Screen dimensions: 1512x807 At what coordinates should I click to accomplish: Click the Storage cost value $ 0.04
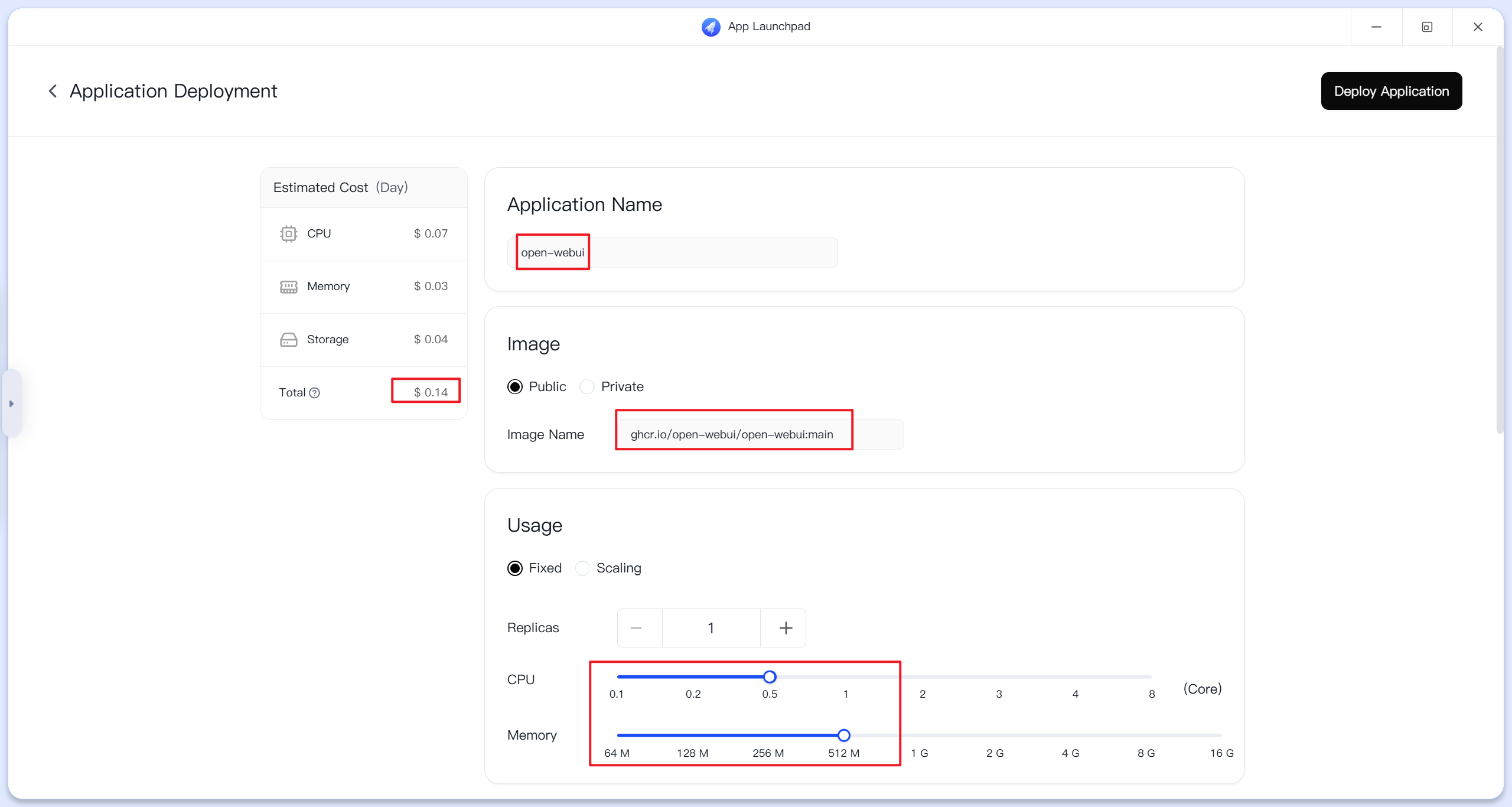point(431,340)
